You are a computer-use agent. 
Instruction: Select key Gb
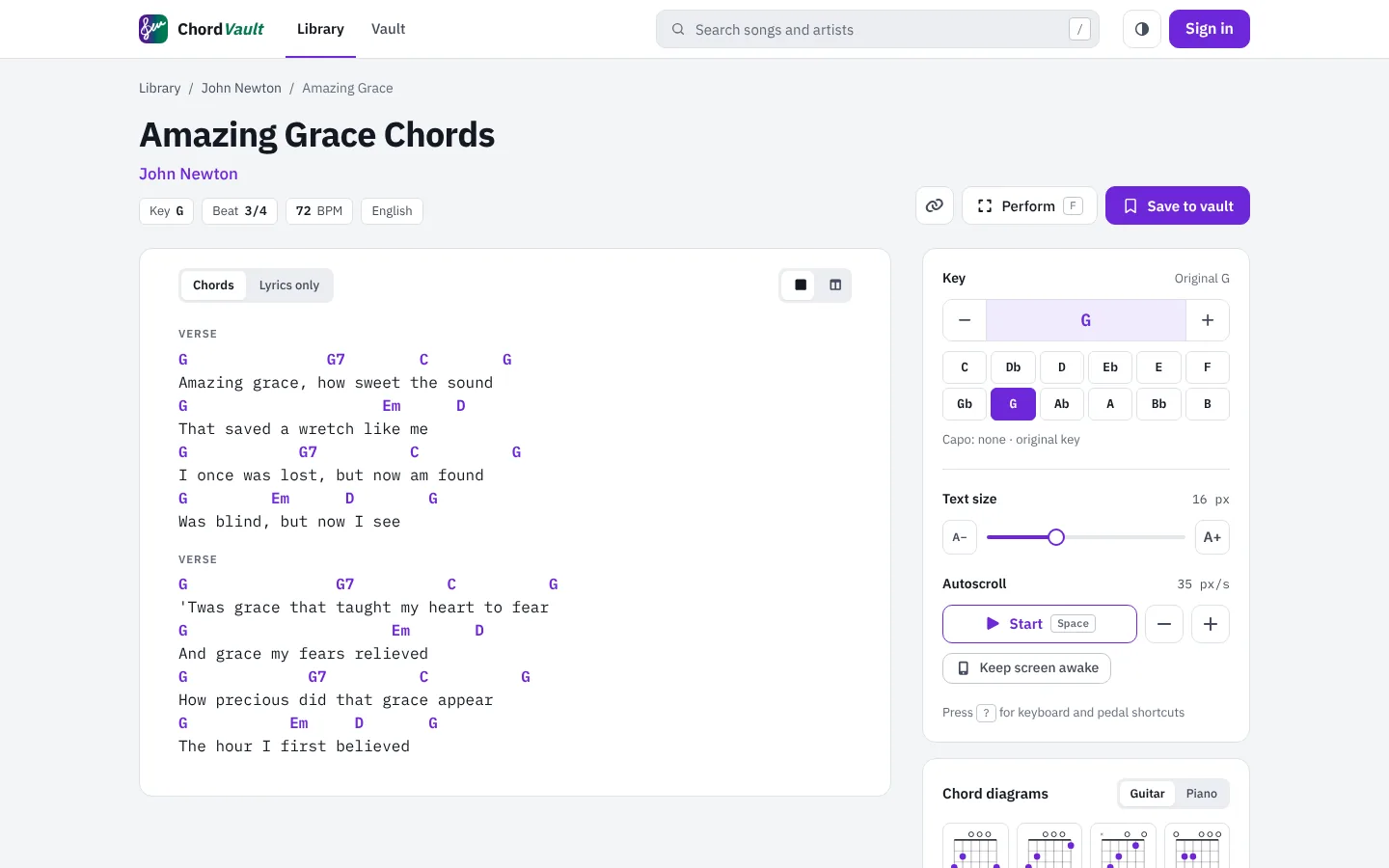point(965,404)
